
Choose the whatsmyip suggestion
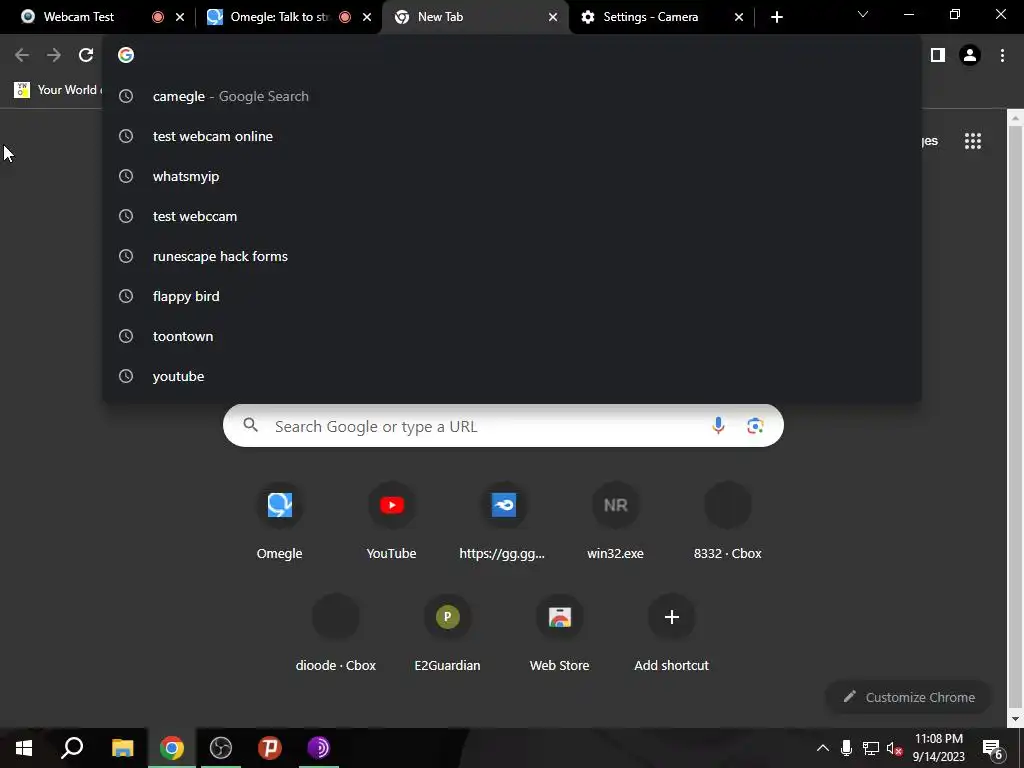coord(512,176)
